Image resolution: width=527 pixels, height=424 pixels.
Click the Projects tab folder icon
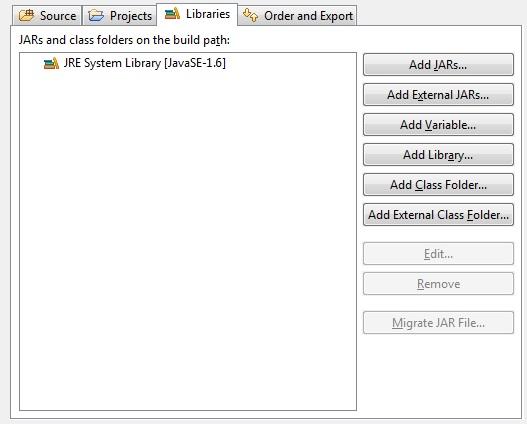point(96,15)
